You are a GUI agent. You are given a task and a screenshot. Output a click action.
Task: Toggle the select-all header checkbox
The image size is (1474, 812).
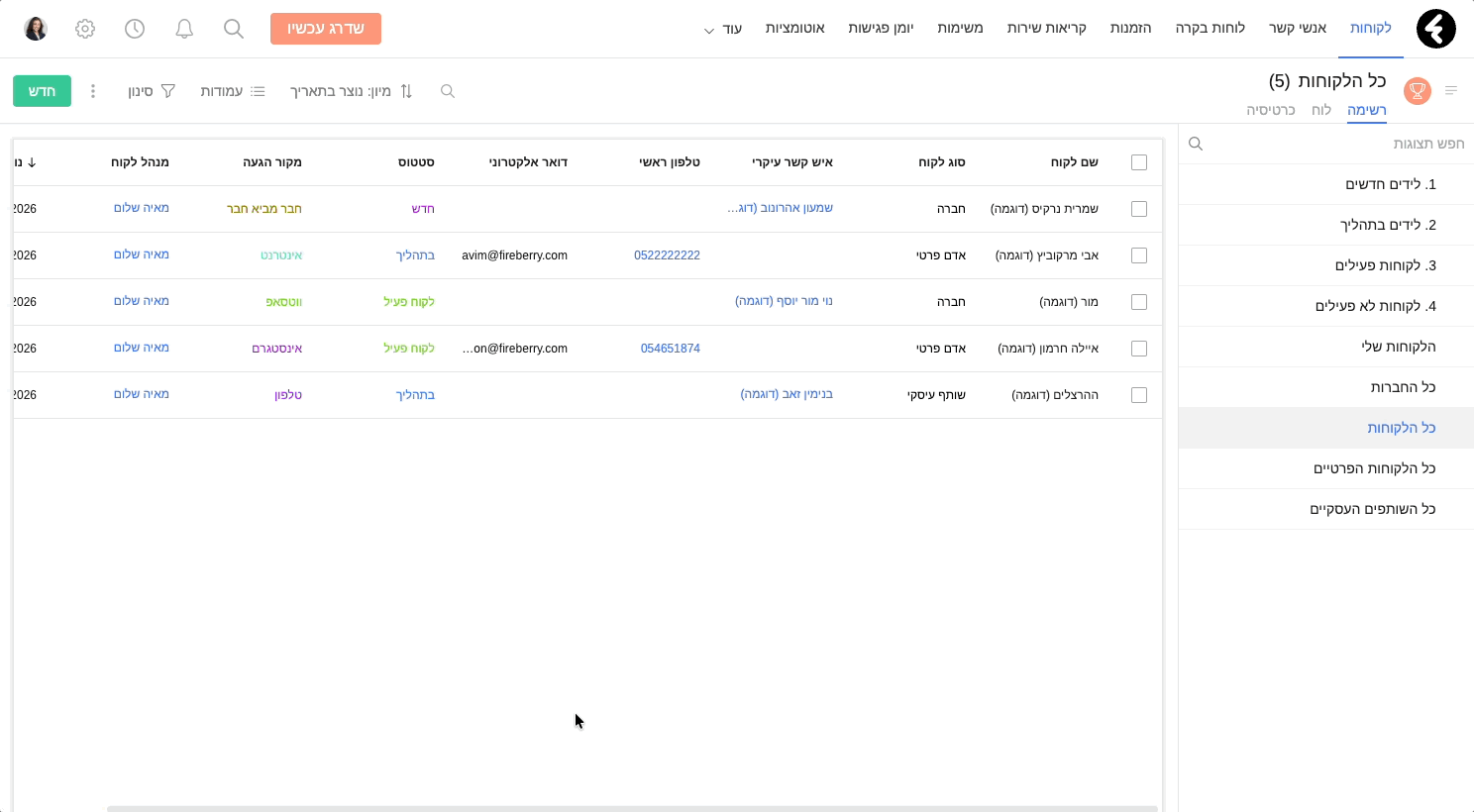click(x=1139, y=162)
